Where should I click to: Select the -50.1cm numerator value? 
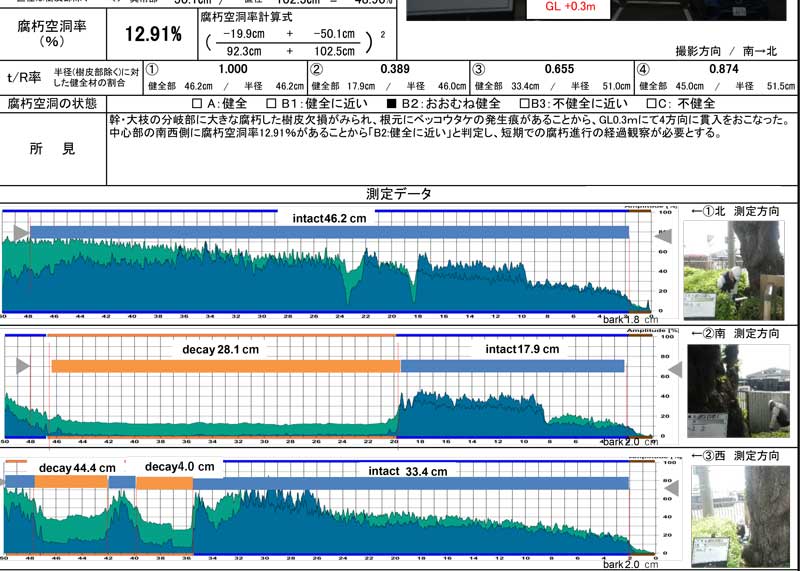click(334, 34)
